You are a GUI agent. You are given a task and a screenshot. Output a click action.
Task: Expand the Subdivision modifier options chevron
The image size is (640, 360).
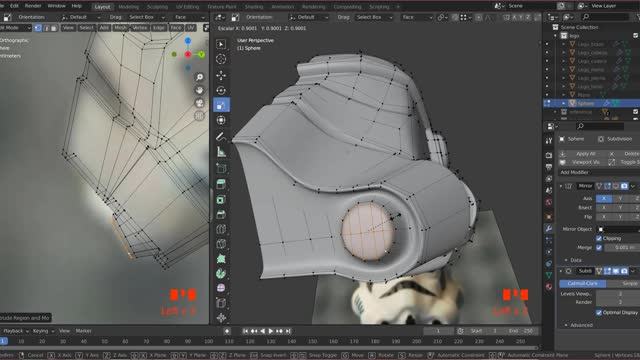[x=633, y=271]
